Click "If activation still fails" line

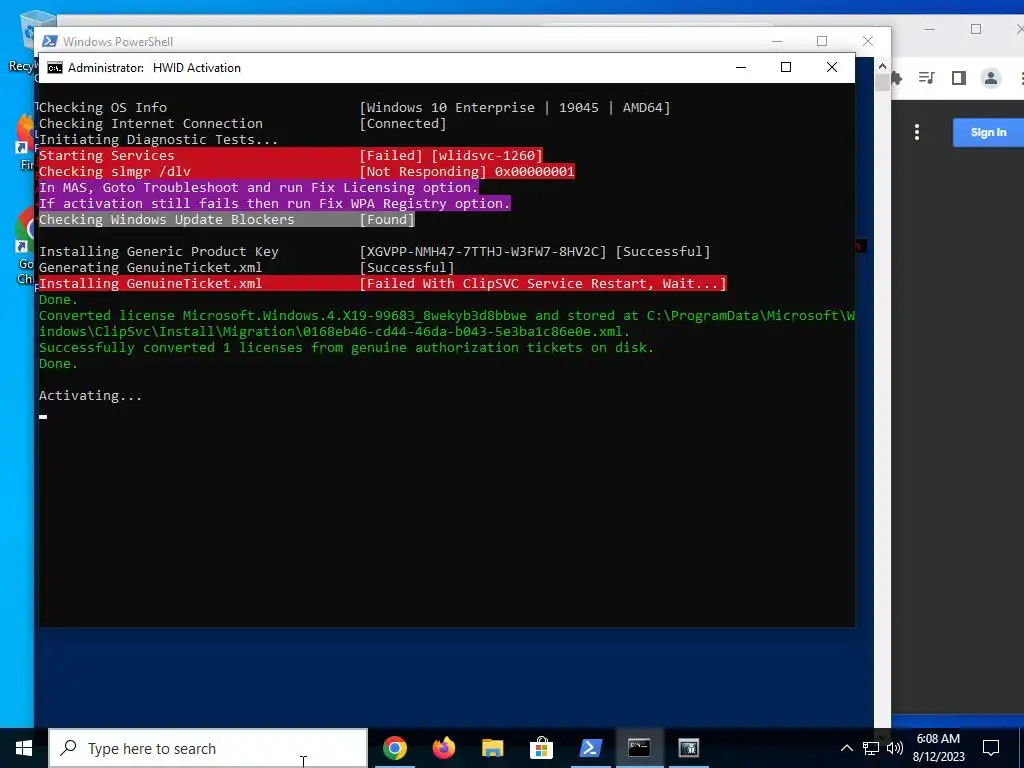[274, 204]
